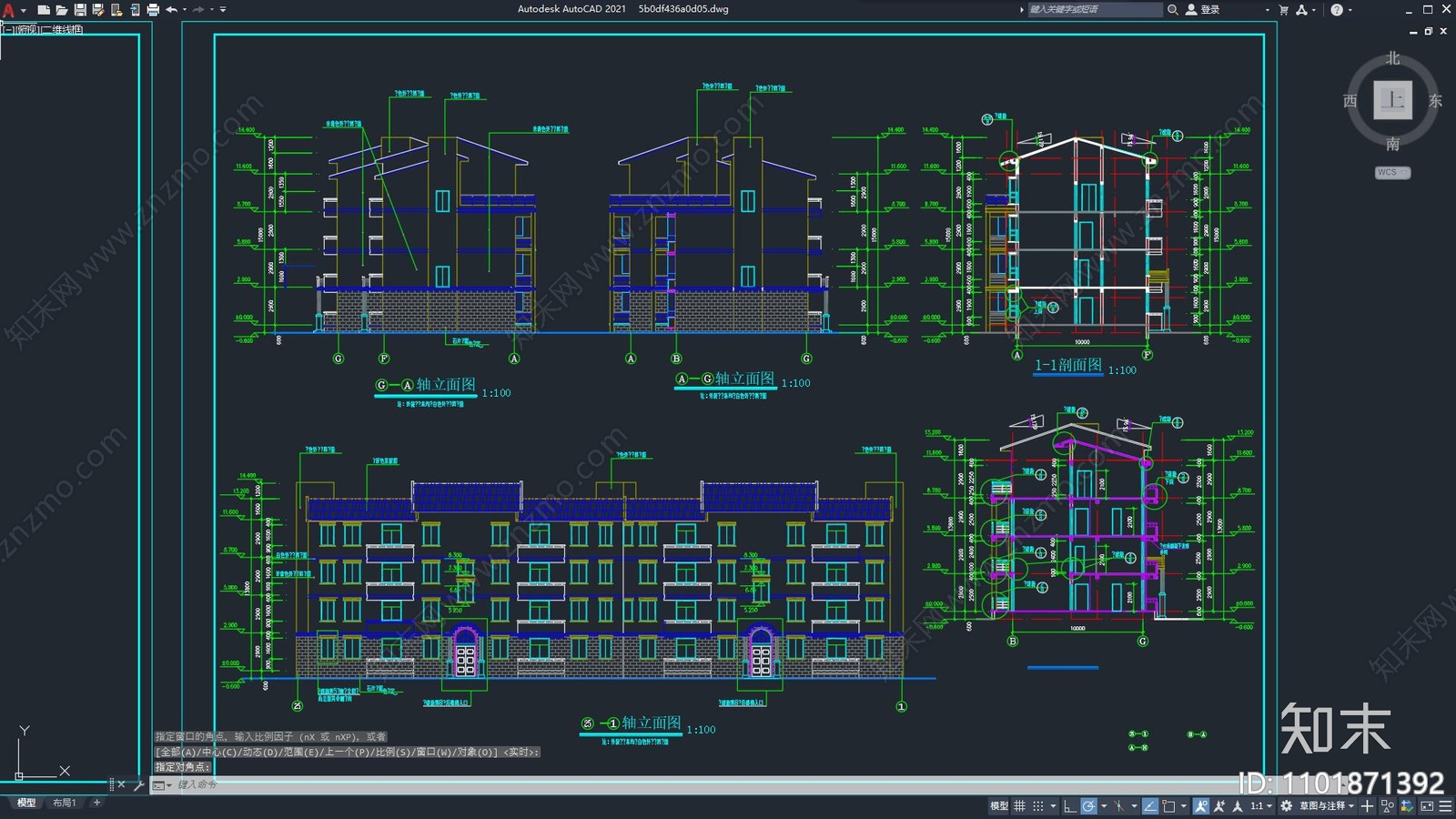The height and width of the screenshot is (819, 1456).
Task: Expand the Help dropdown arrow
Action: point(1350,10)
